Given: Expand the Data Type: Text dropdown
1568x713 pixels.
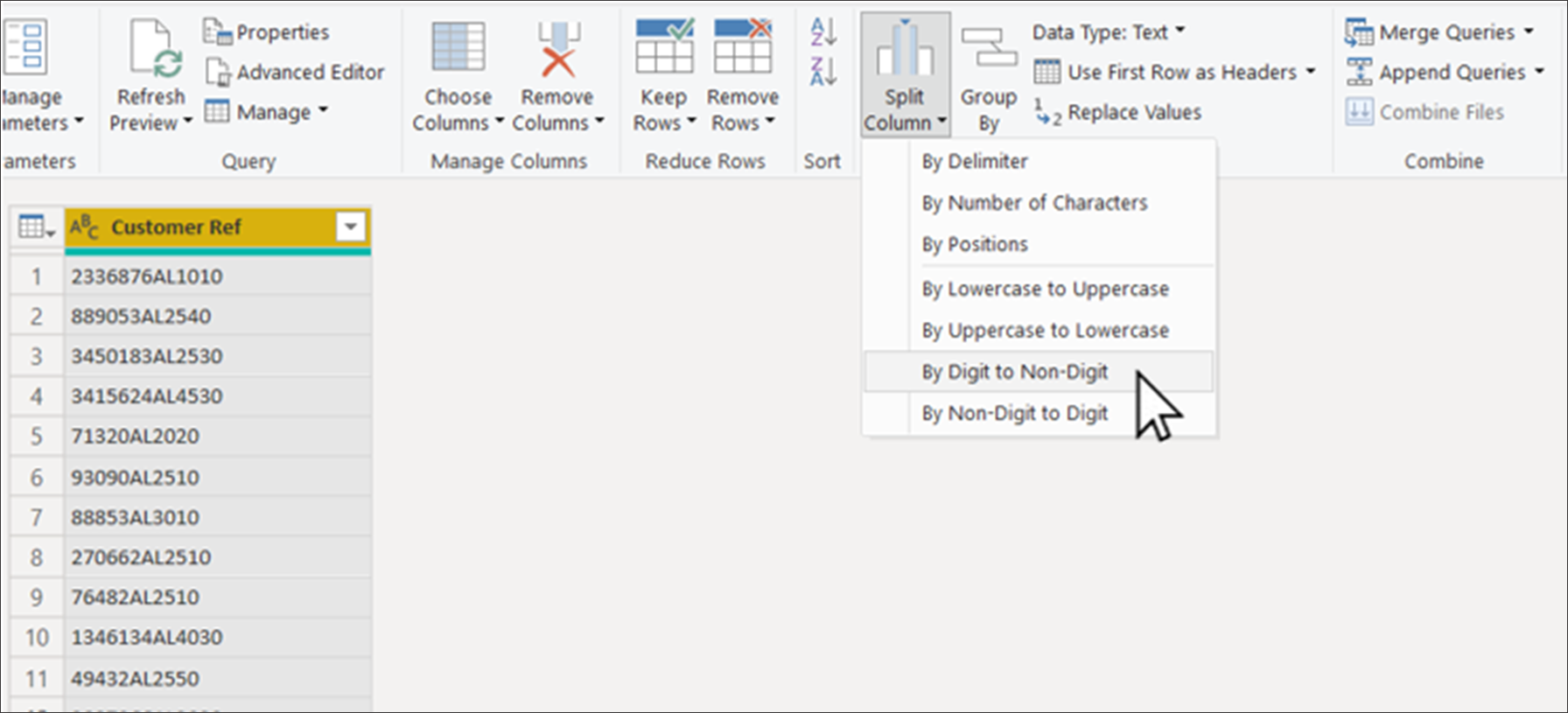Looking at the screenshot, I should pyautogui.click(x=1108, y=32).
